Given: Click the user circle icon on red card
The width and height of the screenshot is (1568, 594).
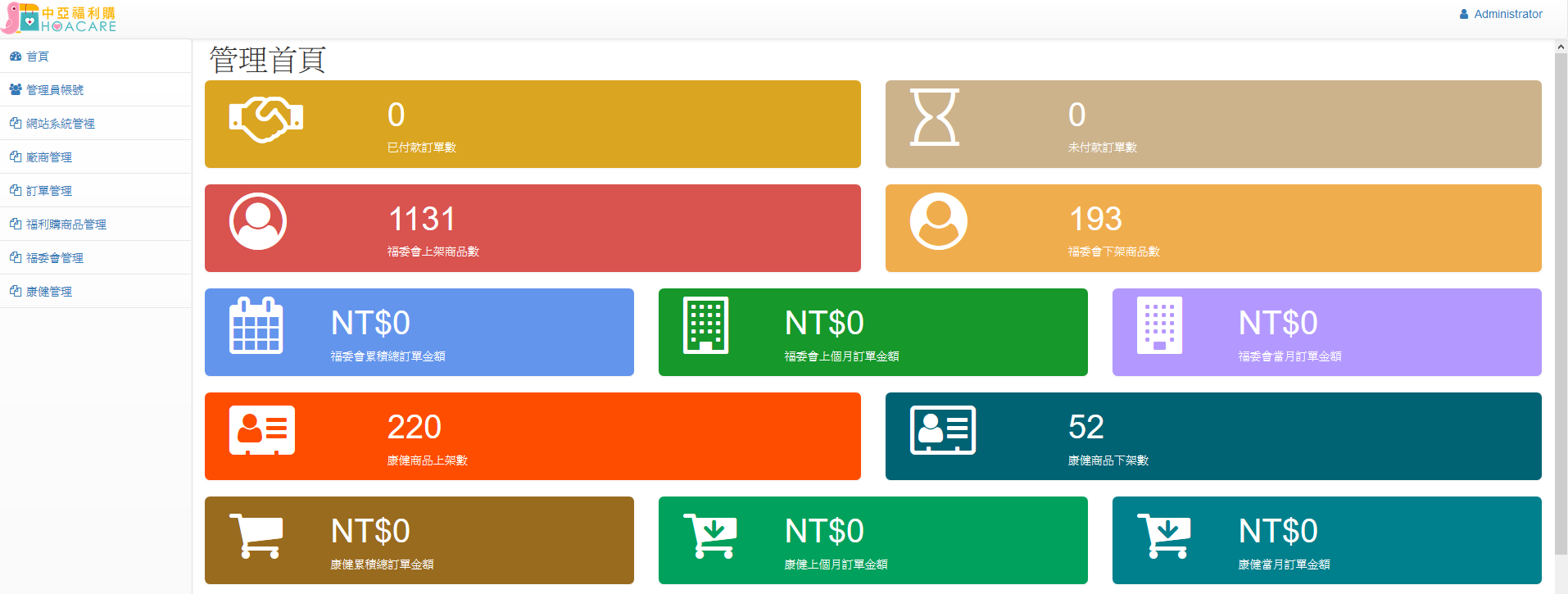Looking at the screenshot, I should pos(258,221).
